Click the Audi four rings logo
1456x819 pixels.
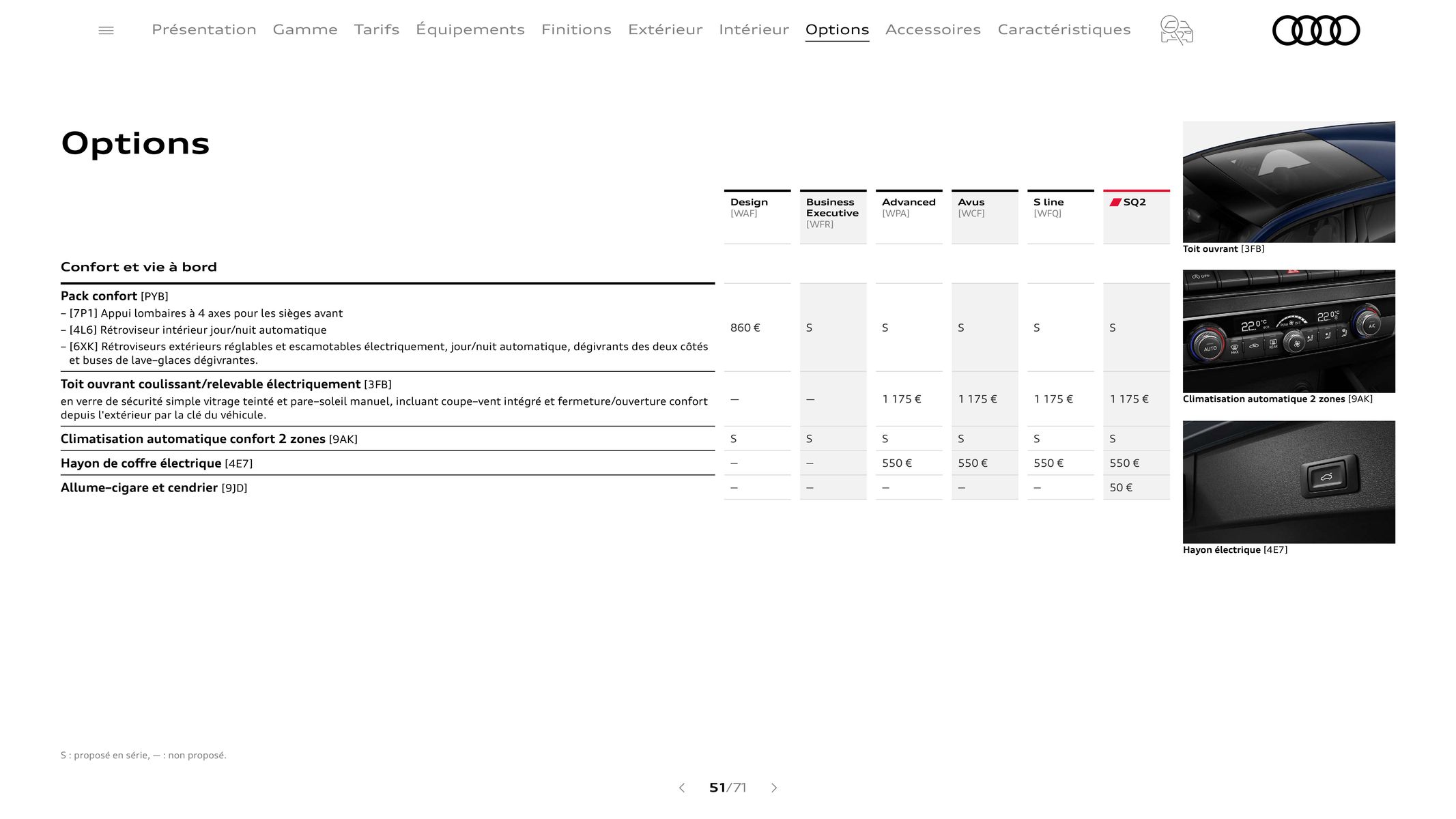[x=1316, y=30]
